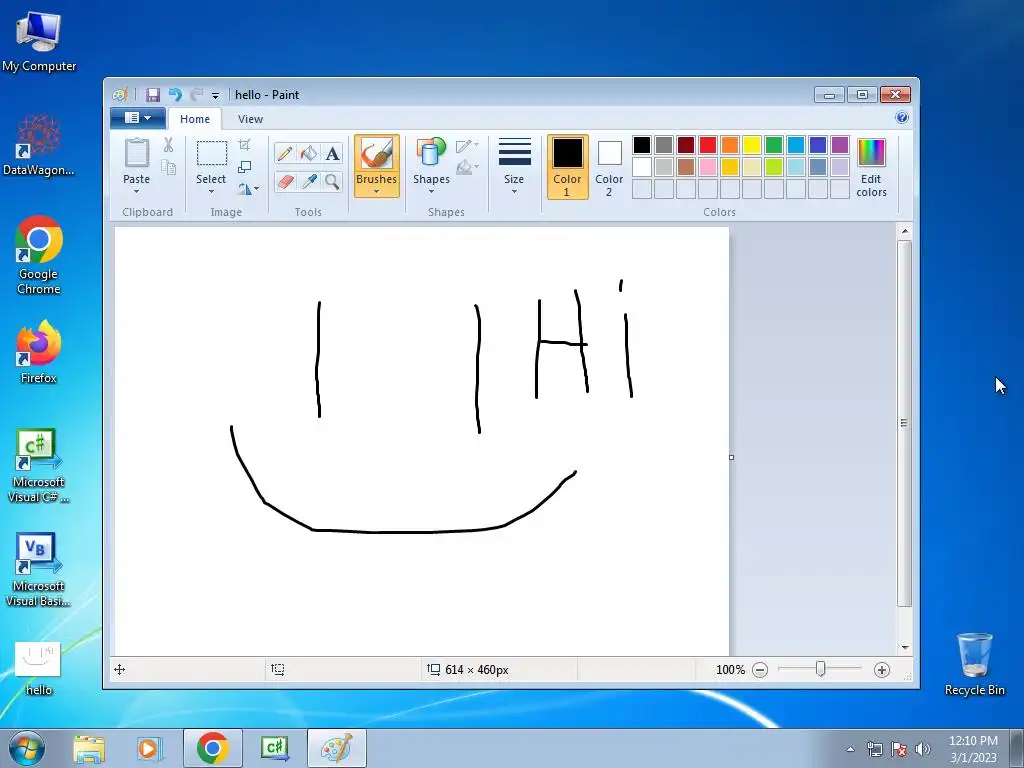
Task: Select the Pencil tool
Action: click(285, 153)
